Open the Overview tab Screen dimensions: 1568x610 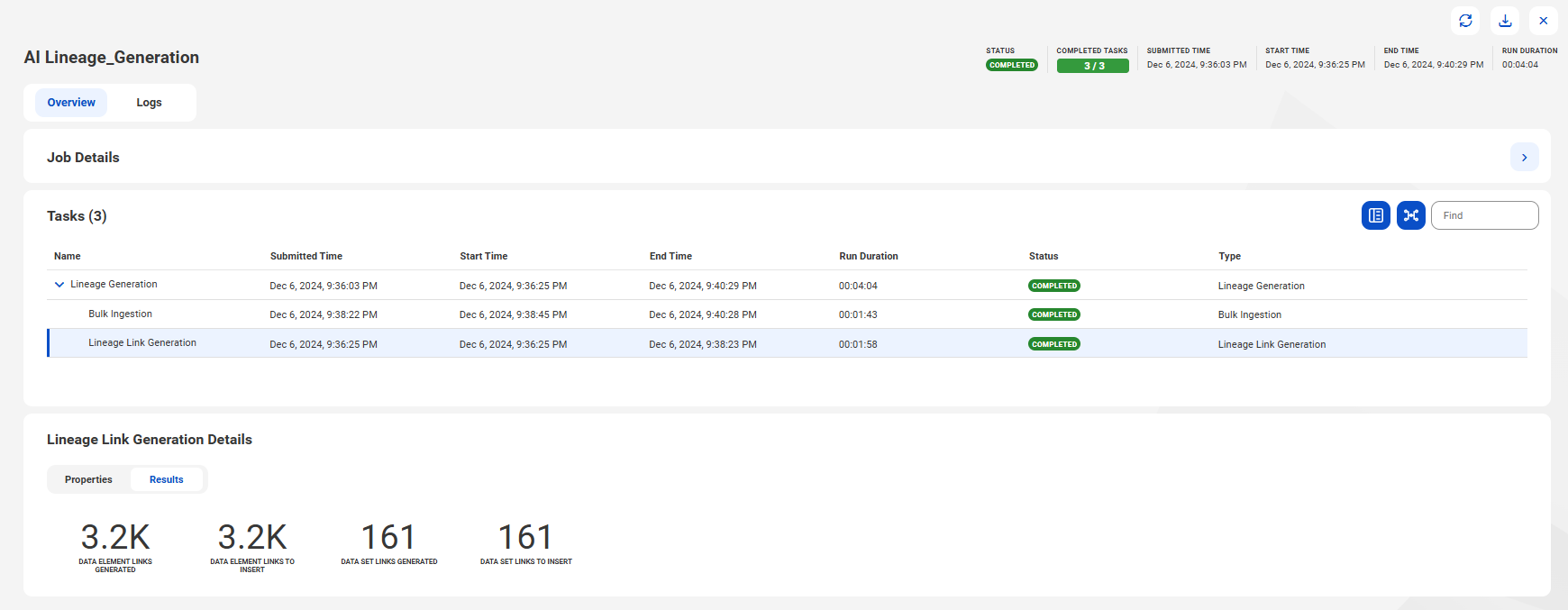pyautogui.click(x=71, y=103)
